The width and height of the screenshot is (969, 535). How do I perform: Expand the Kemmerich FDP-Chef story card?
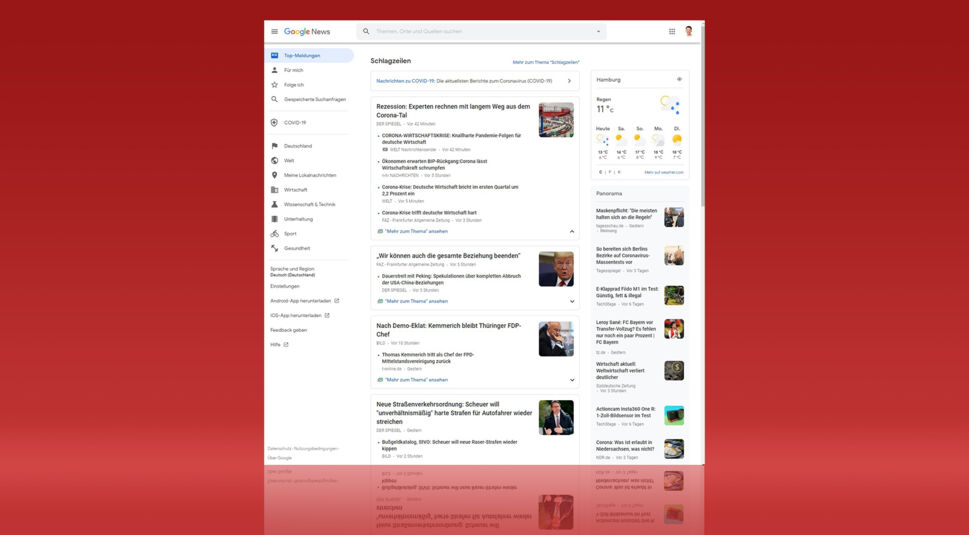click(572, 380)
